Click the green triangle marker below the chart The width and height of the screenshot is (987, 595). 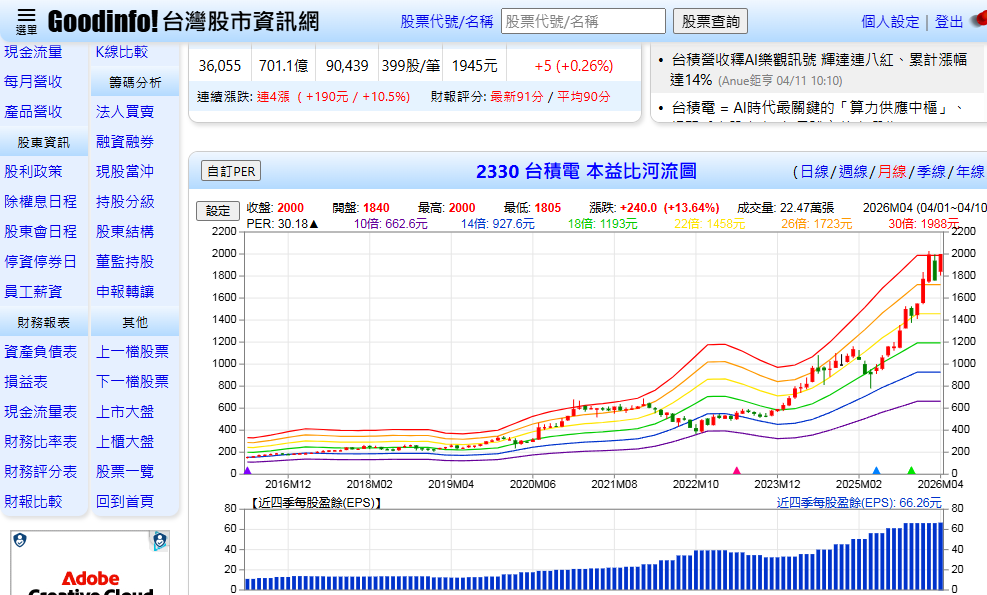click(x=911, y=470)
